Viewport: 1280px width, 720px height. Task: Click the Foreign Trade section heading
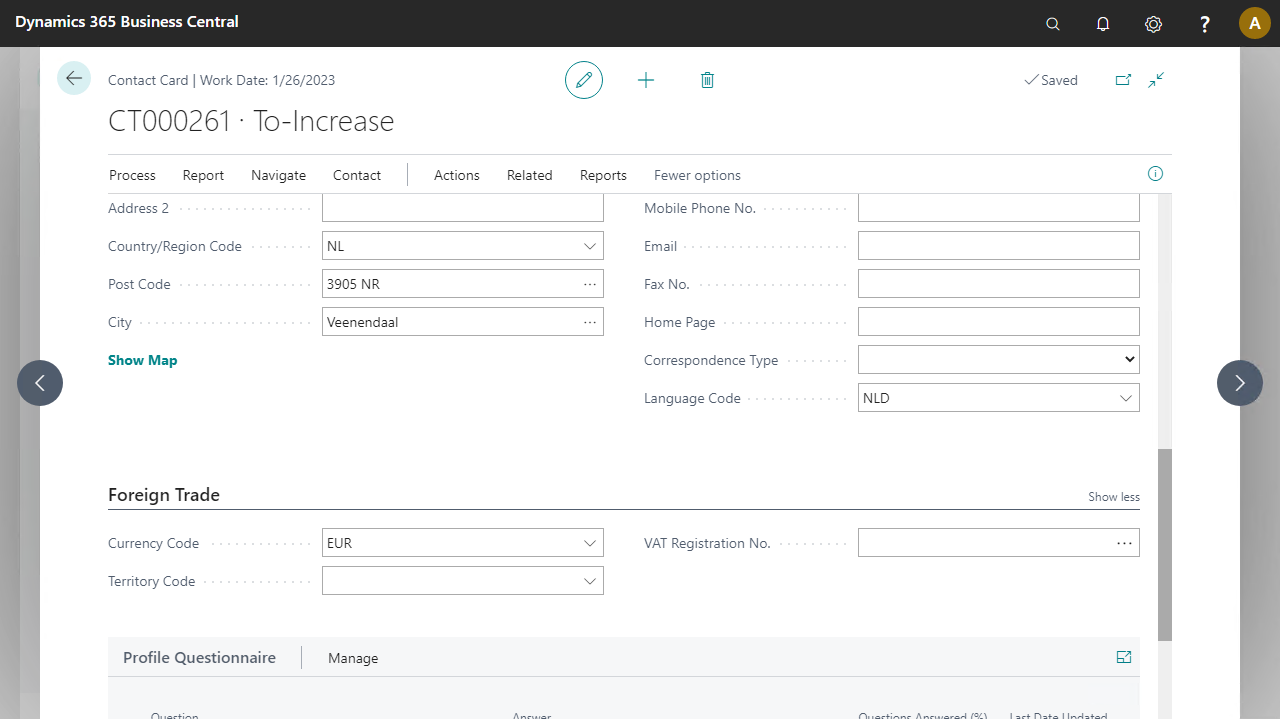[x=164, y=495]
